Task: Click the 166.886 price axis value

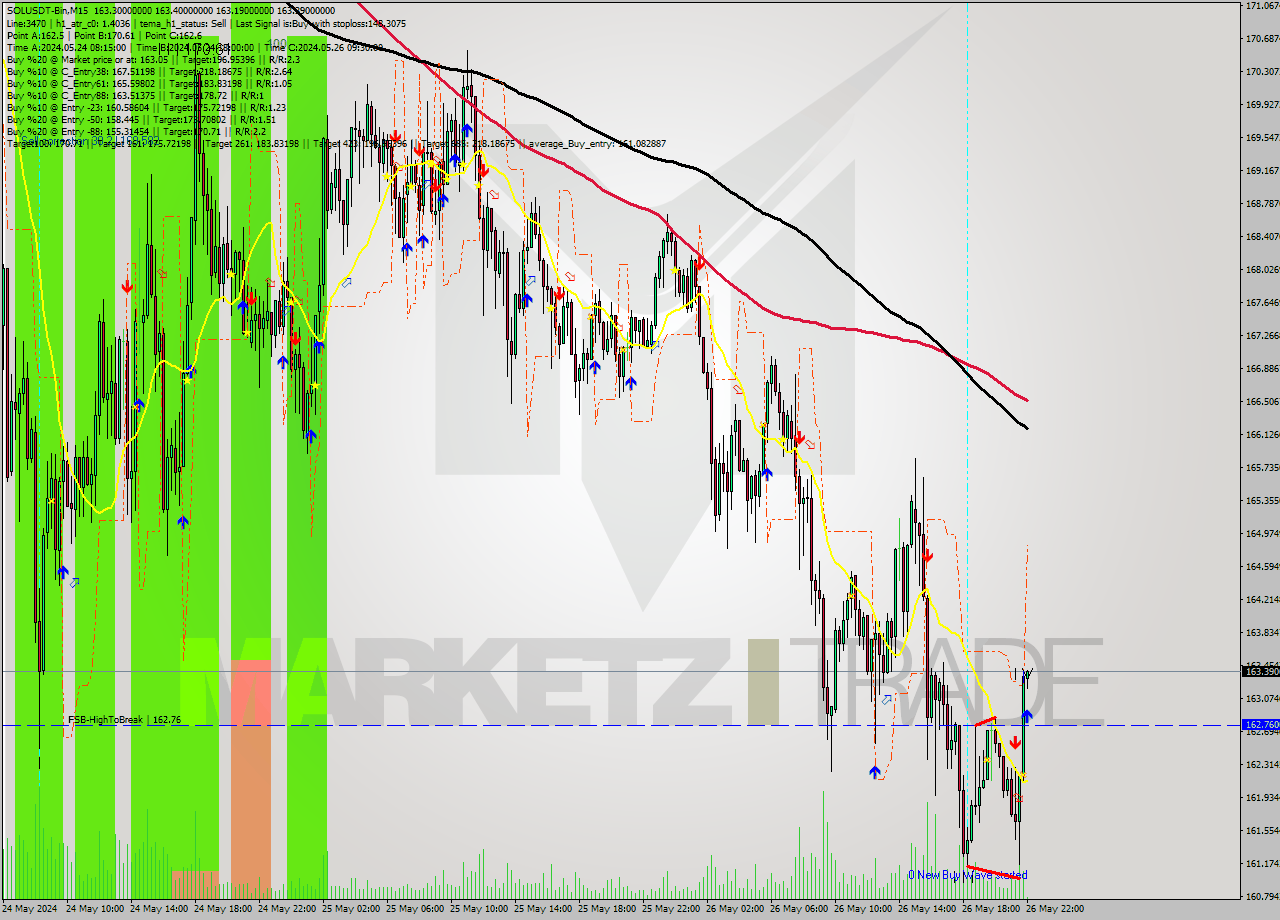Action: tap(1263, 369)
